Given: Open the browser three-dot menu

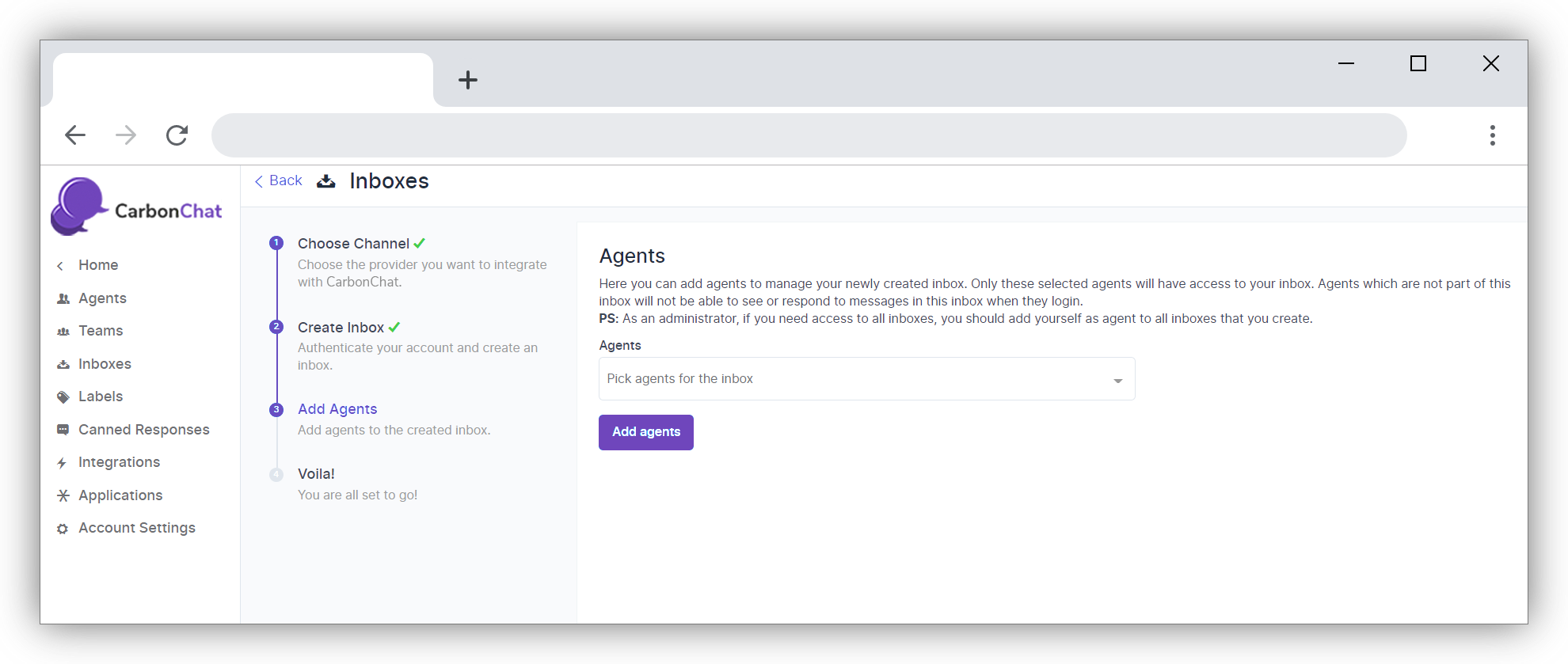Looking at the screenshot, I should 1492,135.
